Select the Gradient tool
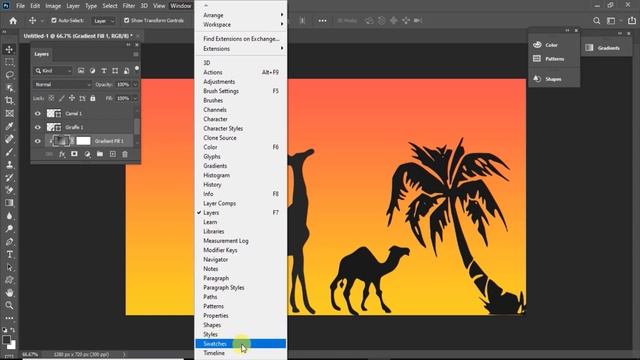The height and width of the screenshot is (360, 640). pyautogui.click(x=9, y=203)
